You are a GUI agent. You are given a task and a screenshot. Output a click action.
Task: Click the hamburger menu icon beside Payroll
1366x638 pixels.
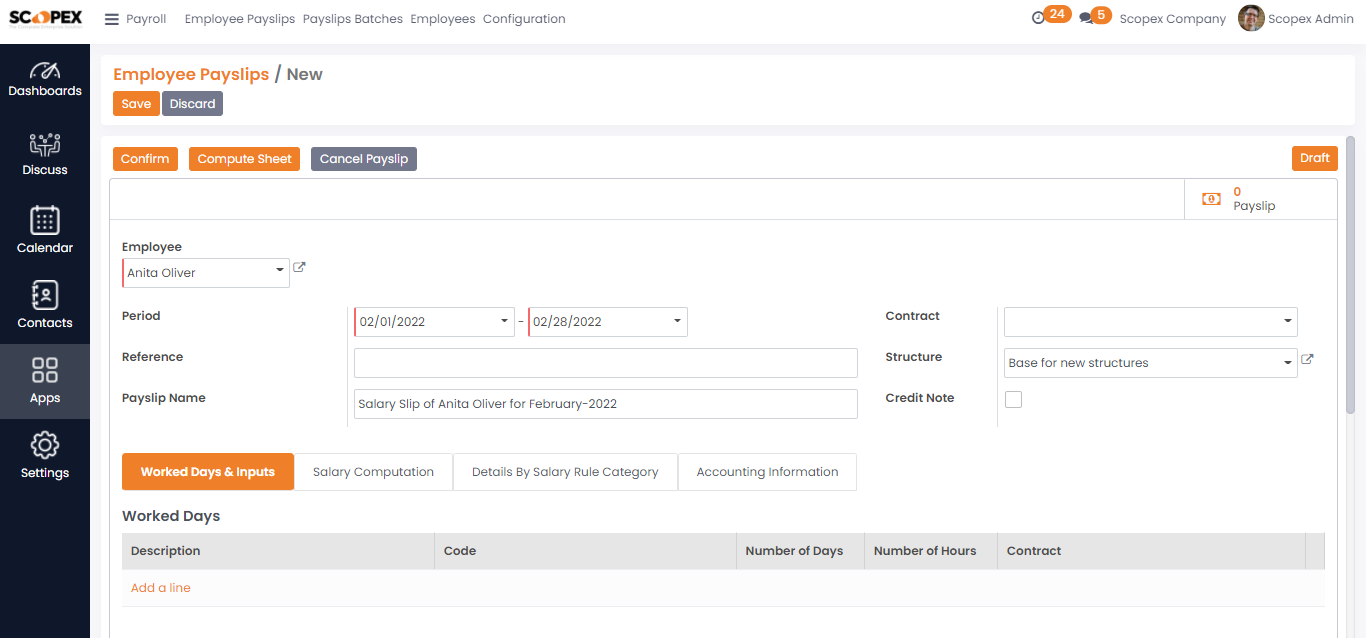112,19
